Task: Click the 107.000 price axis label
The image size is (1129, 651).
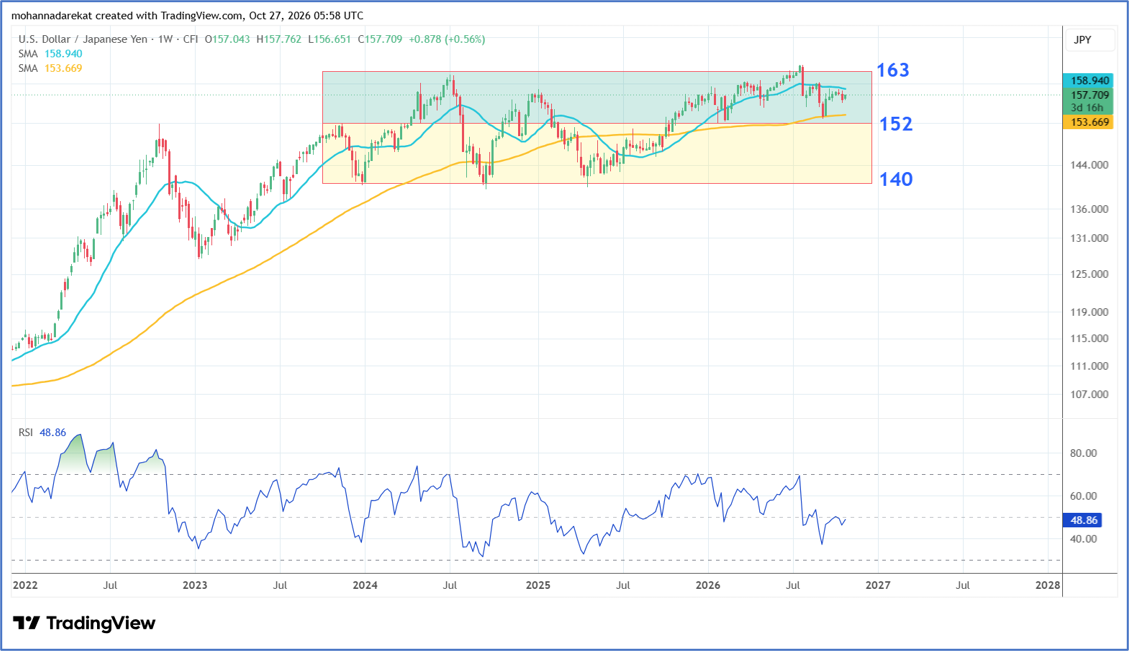Action: point(1089,394)
